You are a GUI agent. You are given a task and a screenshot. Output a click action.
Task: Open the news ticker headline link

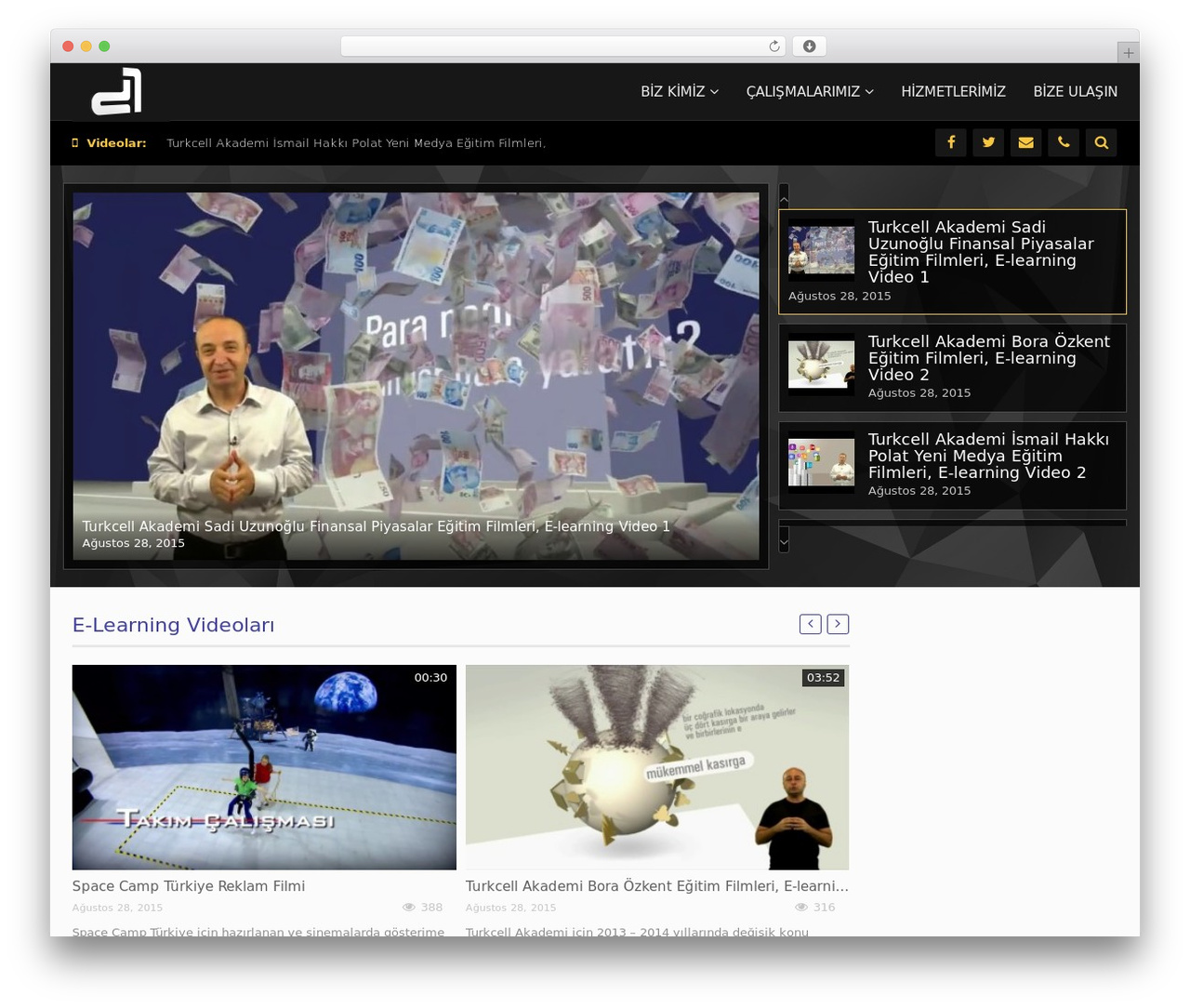[356, 143]
